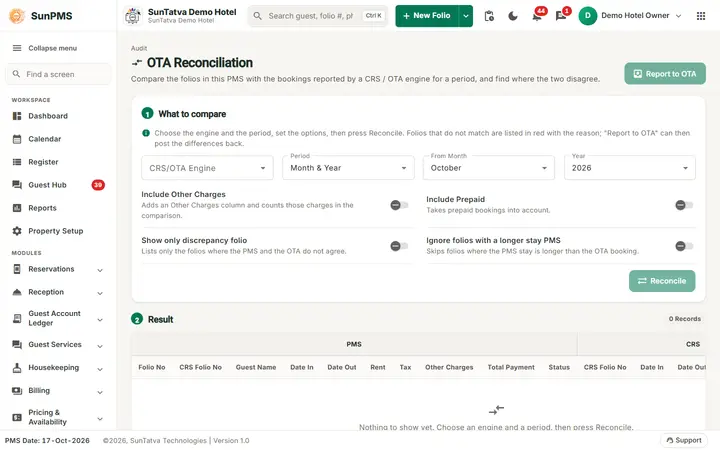Enable Include Other Charges toggle
Screen dimensions: 720x450
point(399,205)
